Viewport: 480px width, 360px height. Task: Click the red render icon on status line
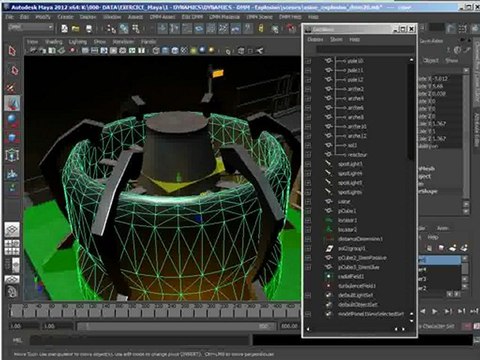point(292,29)
